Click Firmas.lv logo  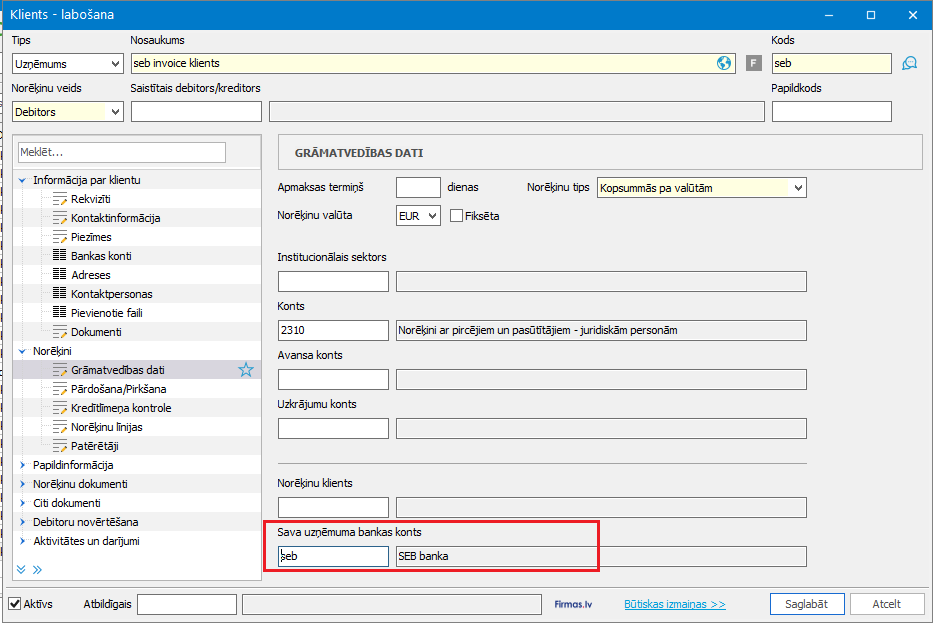pos(573,604)
